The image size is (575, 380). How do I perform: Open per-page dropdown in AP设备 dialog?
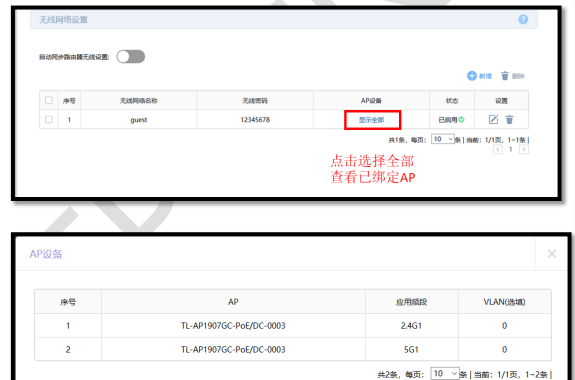(445, 373)
